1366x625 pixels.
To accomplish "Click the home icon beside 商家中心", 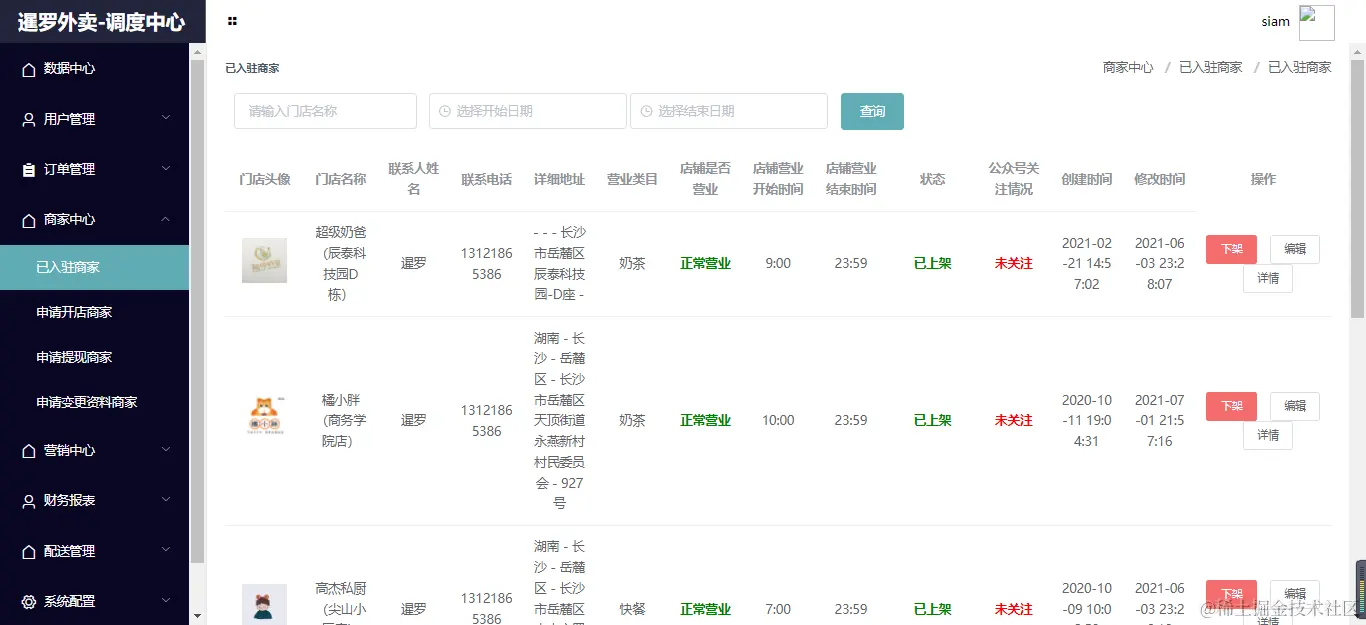I will pos(29,220).
